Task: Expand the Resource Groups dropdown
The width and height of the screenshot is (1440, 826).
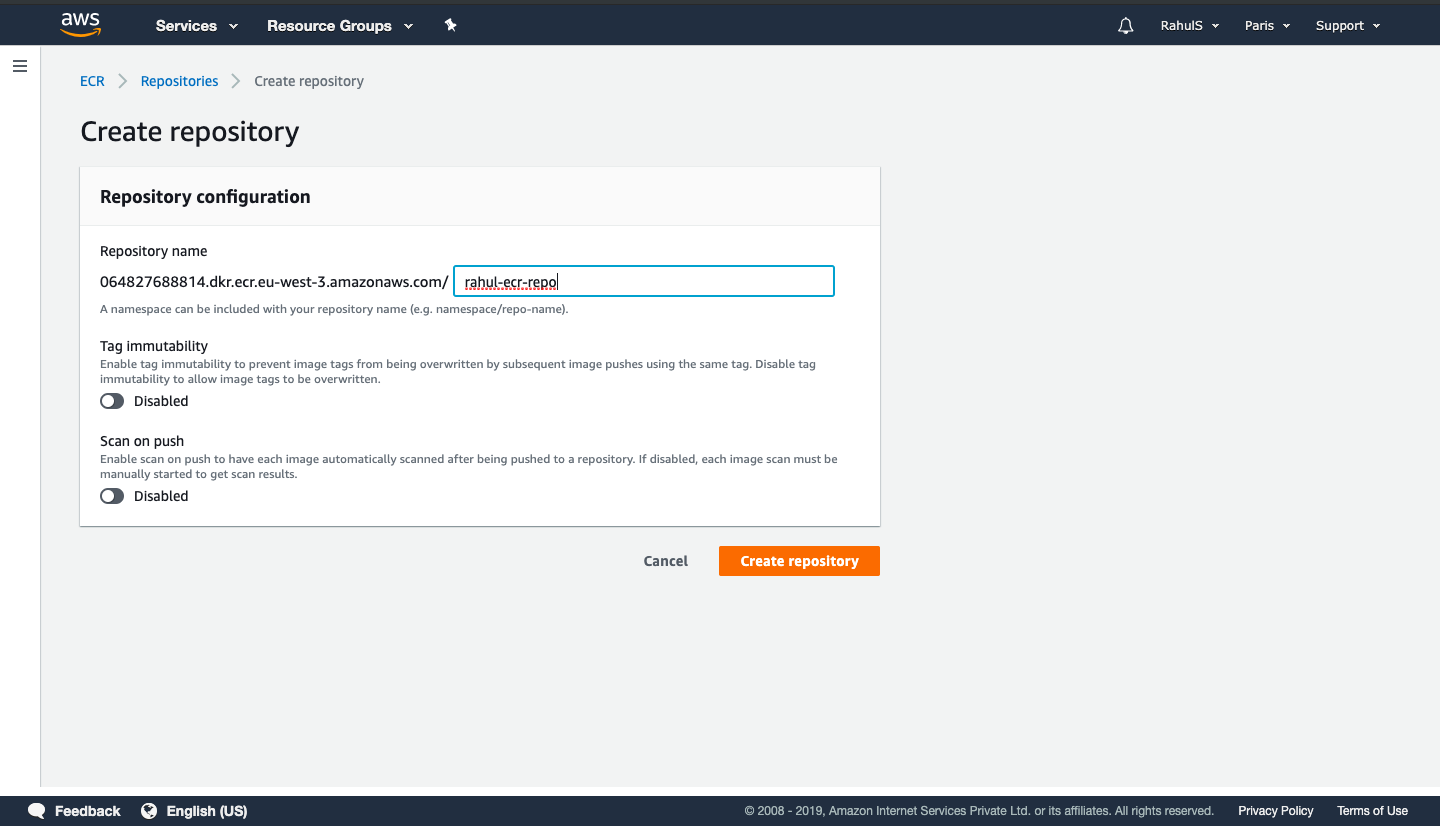Action: pos(339,26)
